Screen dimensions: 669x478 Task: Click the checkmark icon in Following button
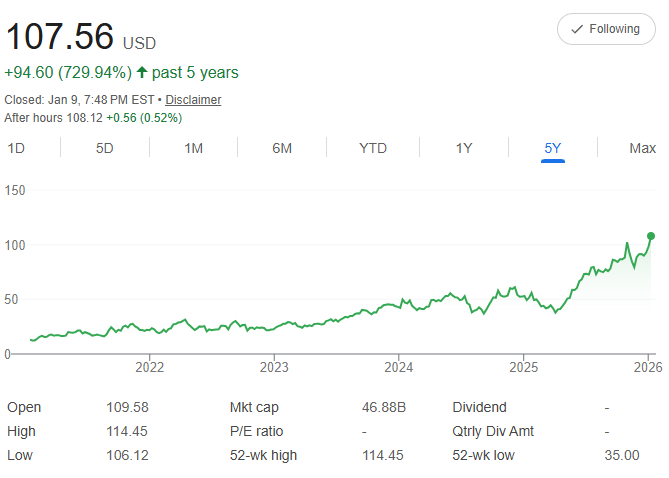(x=577, y=29)
